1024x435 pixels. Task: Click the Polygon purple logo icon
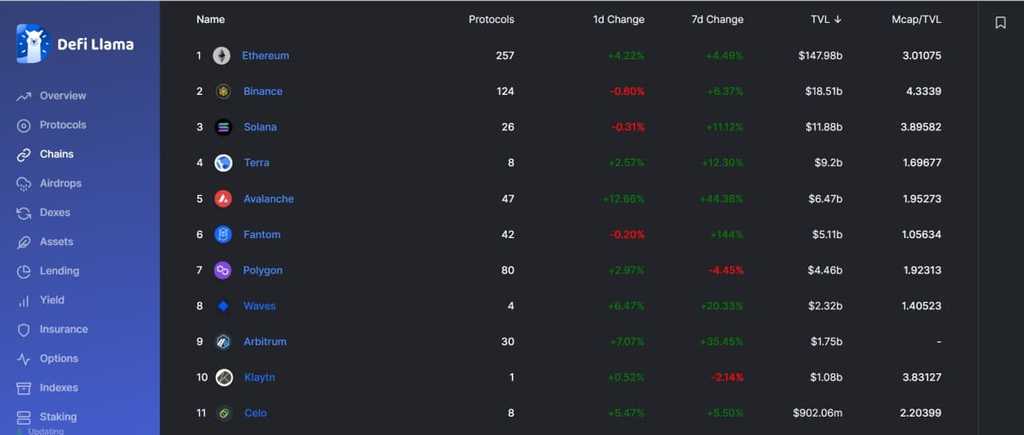tap(223, 271)
